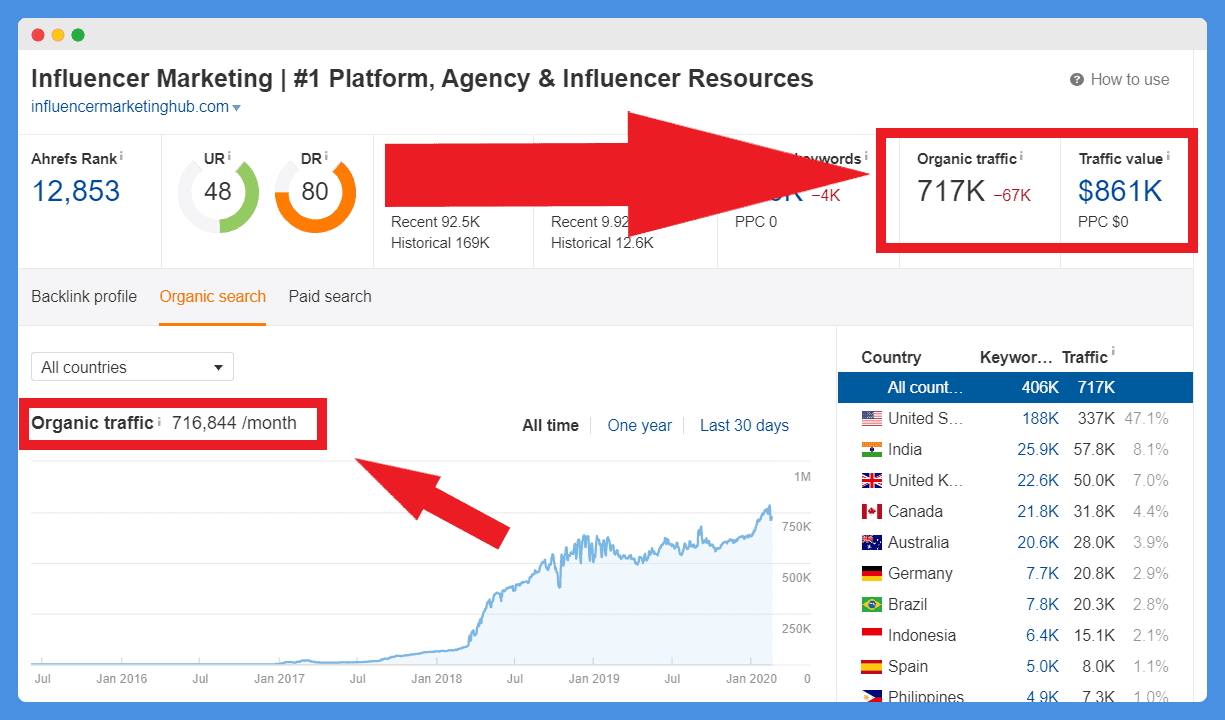Image resolution: width=1225 pixels, height=720 pixels.
Task: Open Indonesia's 6.4K keywords link
Action: [1043, 635]
